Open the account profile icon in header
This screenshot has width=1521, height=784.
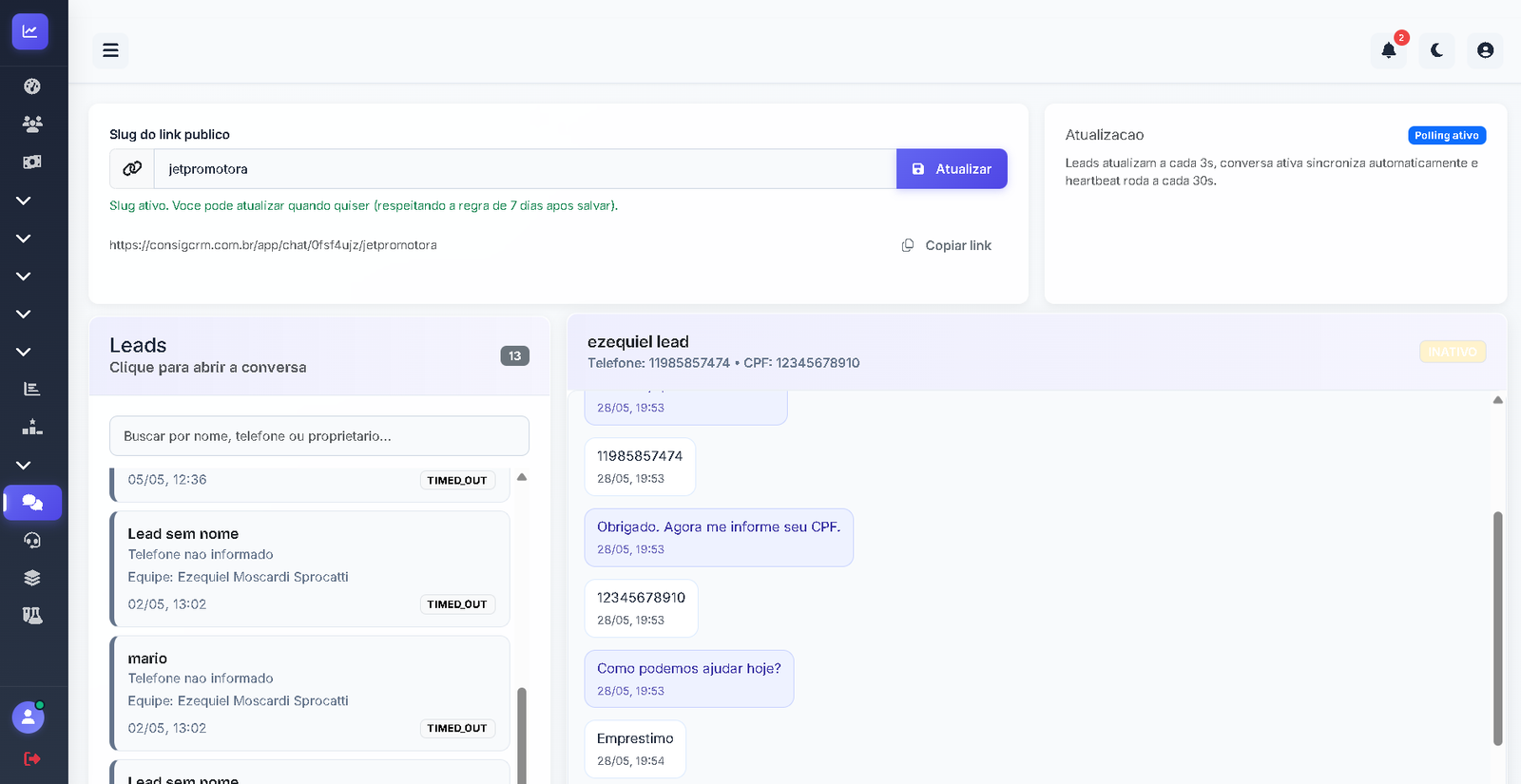(1485, 50)
